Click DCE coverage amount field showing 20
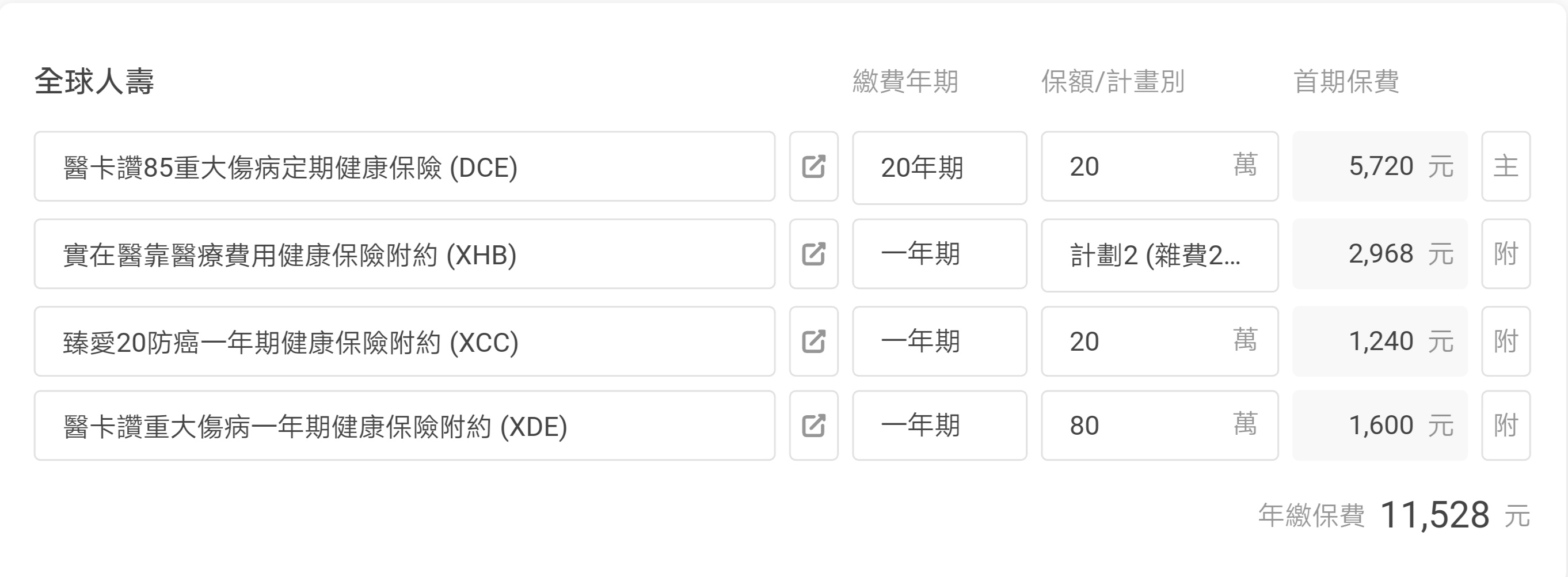This screenshot has width=1568, height=577. (1144, 166)
